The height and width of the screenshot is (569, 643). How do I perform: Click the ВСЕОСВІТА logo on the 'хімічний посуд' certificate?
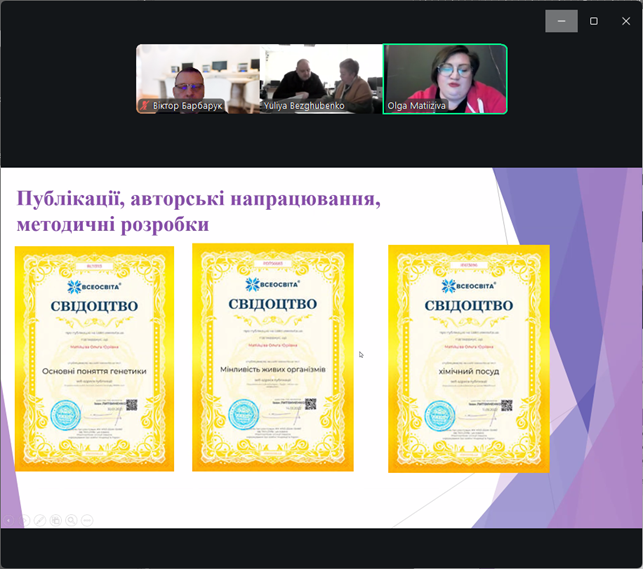[468, 286]
